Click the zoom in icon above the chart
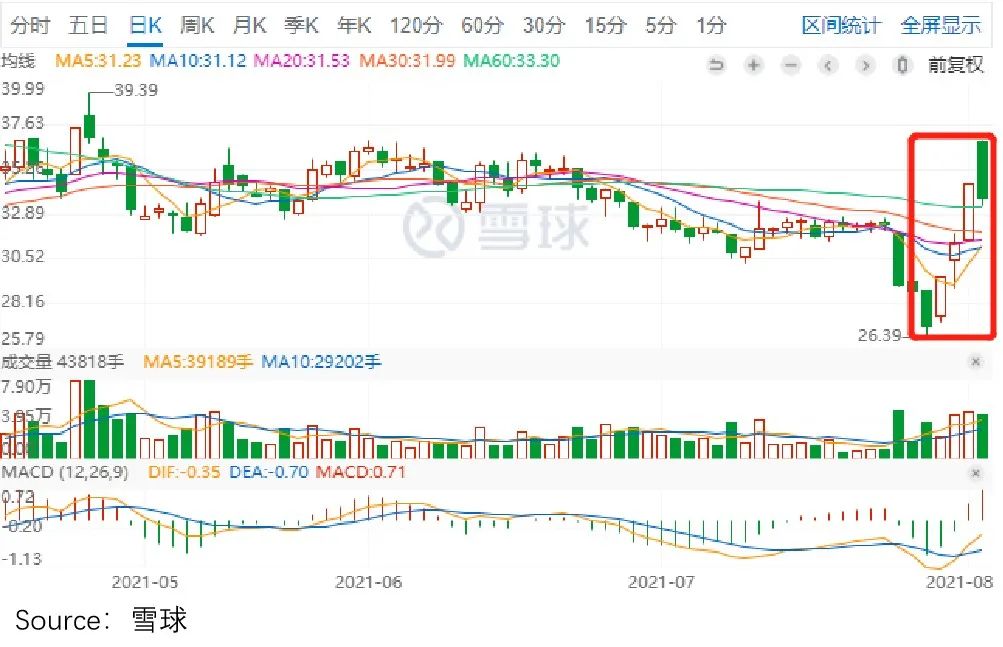Image resolution: width=1003 pixels, height=647 pixels. click(x=752, y=65)
